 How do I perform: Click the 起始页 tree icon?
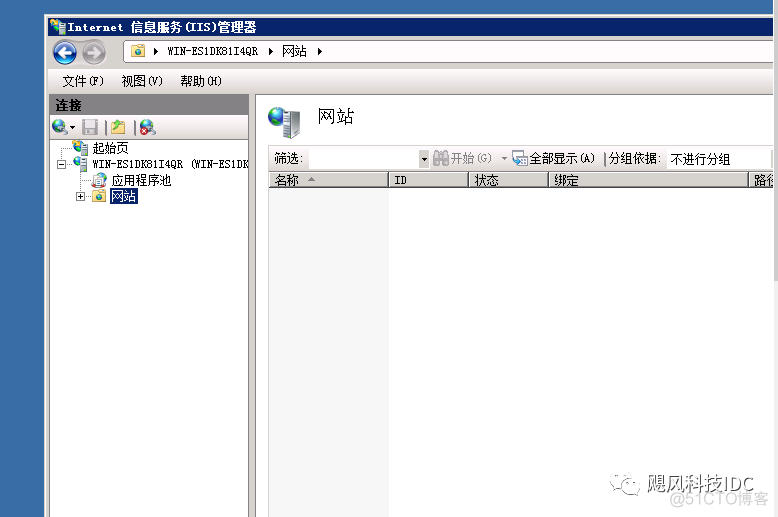pyautogui.click(x=80, y=147)
